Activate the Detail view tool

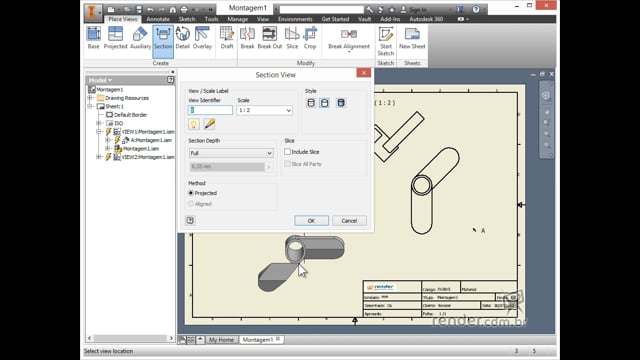coord(182,38)
